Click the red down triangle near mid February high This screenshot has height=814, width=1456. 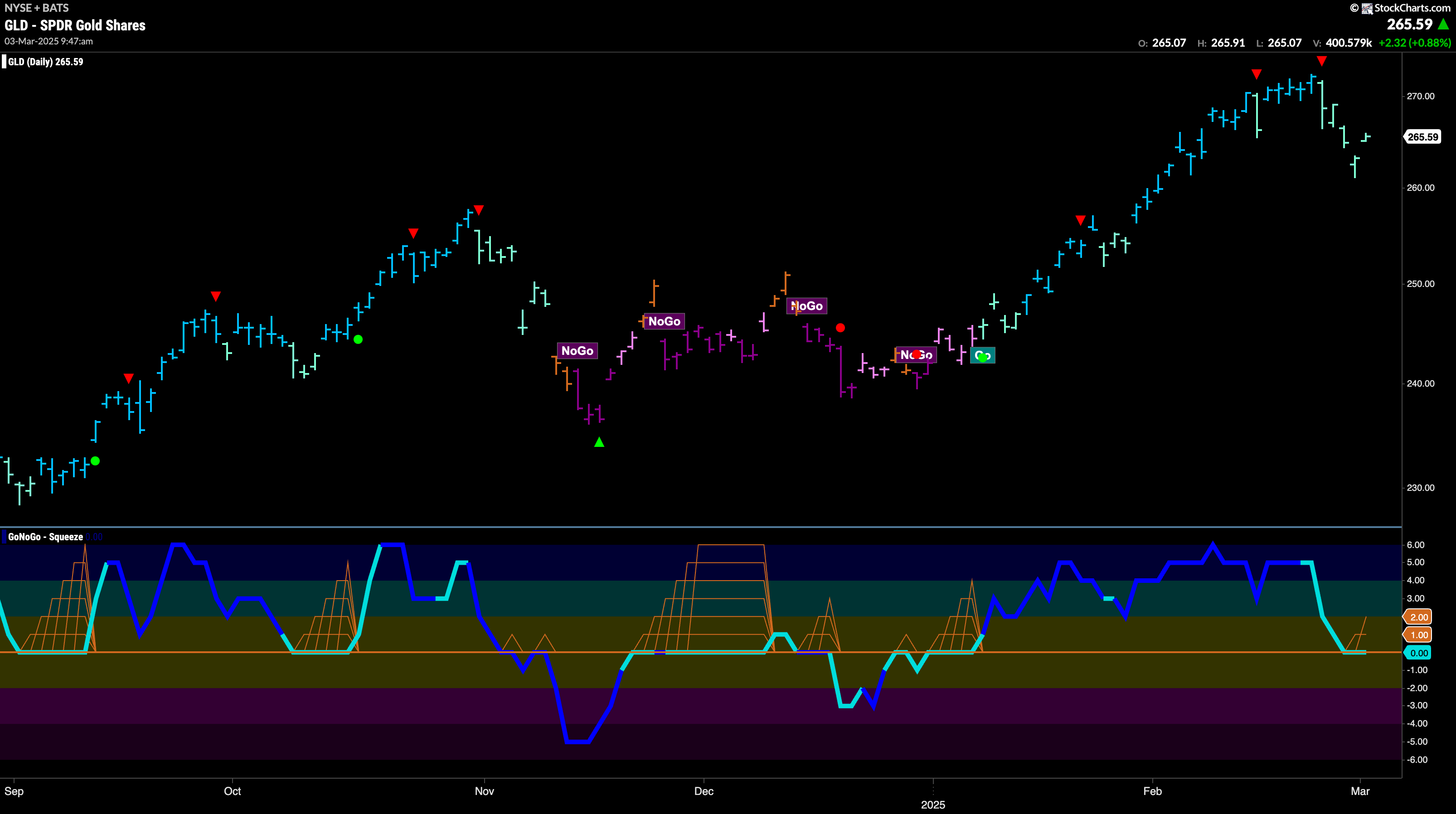coord(1256,74)
